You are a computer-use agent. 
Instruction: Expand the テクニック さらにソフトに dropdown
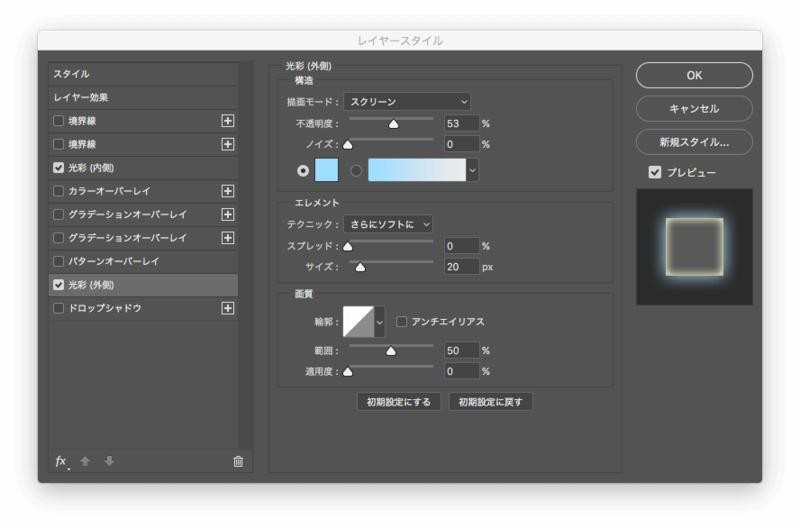coord(388,224)
